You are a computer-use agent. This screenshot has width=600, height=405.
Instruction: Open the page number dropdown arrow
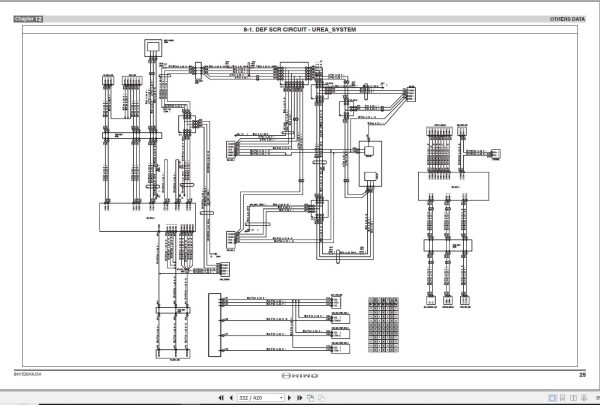(x=281, y=398)
